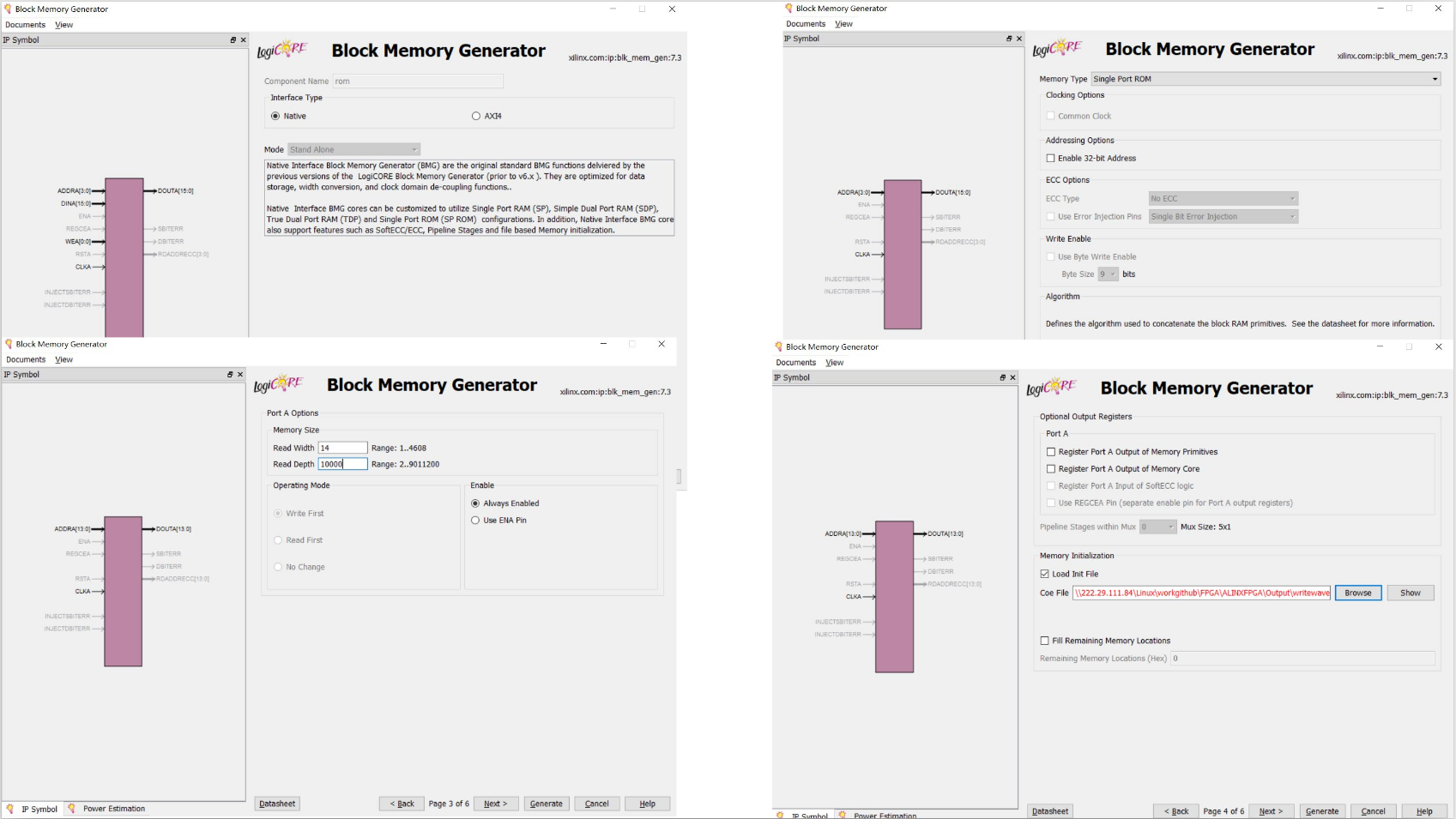Click LogiCORE logo in Page 3 window
This screenshot has width=1456, height=819.
pos(278,384)
